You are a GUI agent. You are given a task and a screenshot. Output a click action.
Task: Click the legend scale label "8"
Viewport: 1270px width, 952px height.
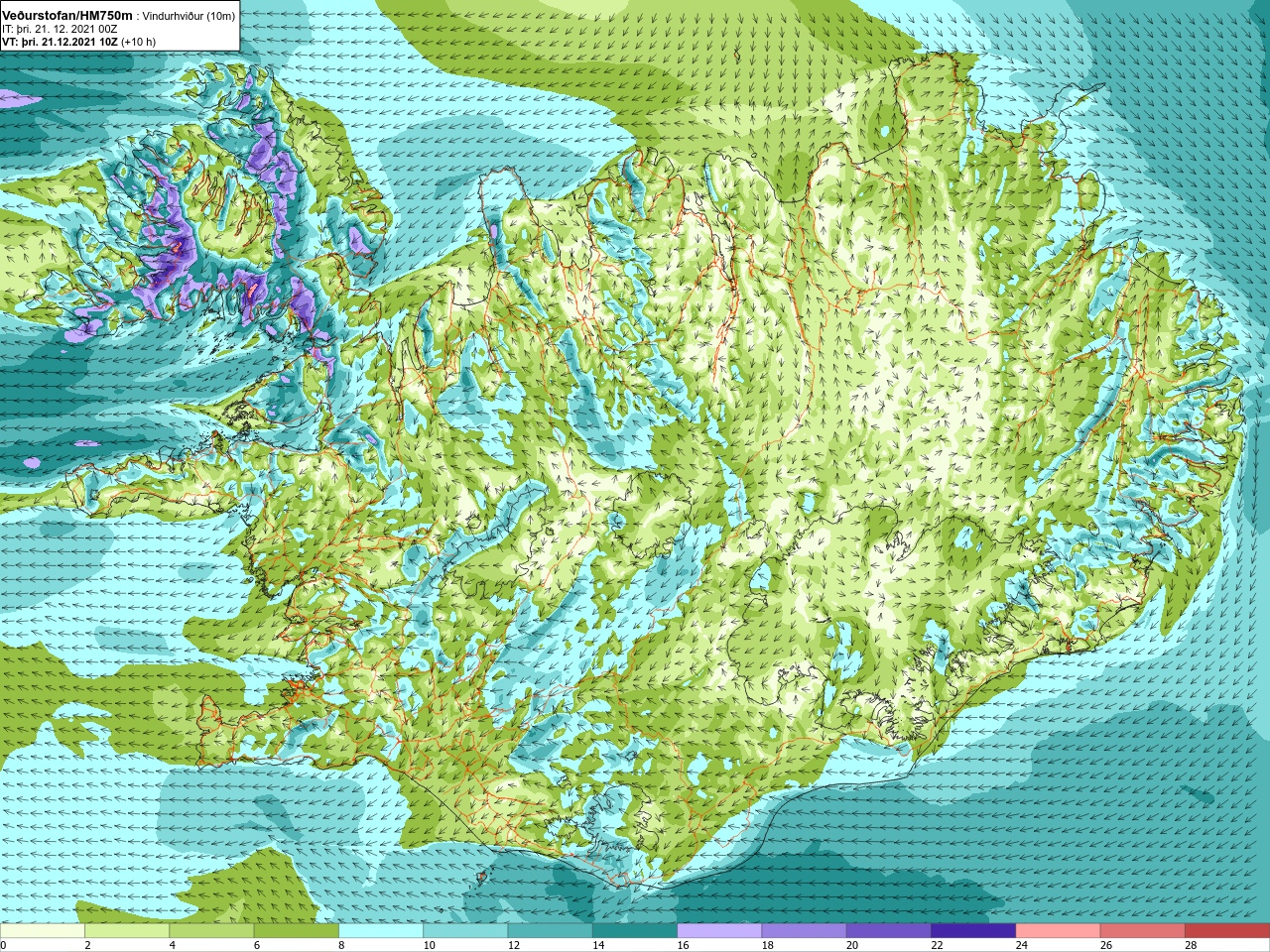click(341, 945)
